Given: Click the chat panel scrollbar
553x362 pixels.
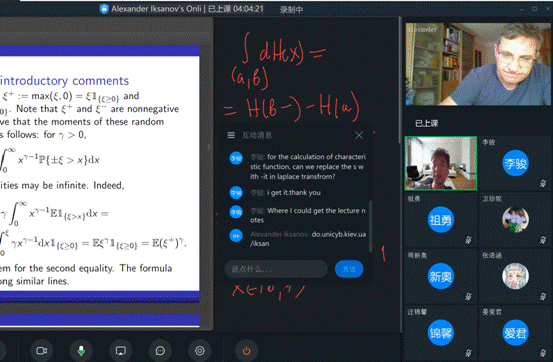Looking at the screenshot, I should [370, 227].
